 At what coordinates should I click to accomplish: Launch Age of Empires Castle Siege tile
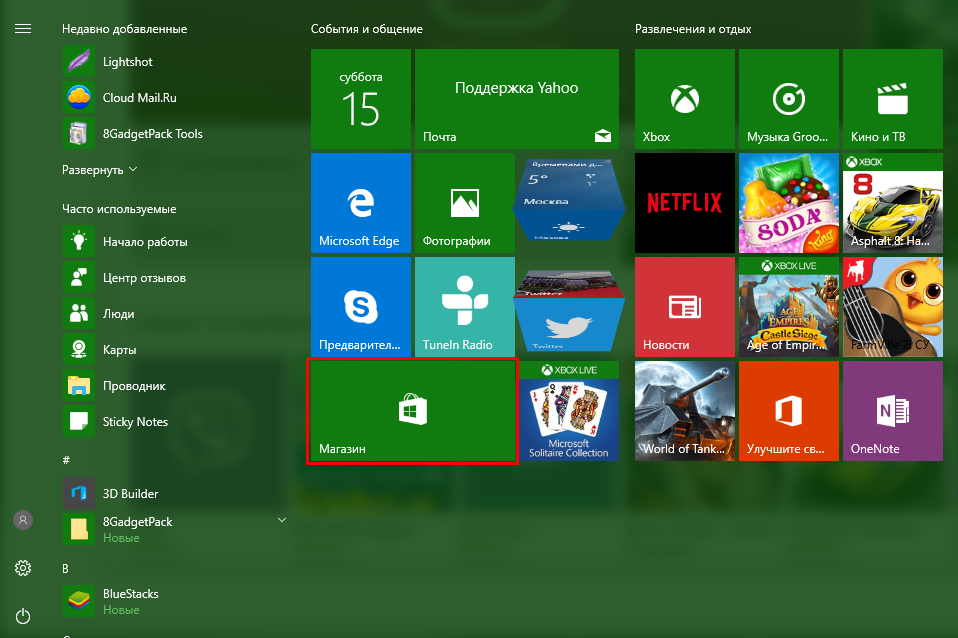[x=789, y=307]
